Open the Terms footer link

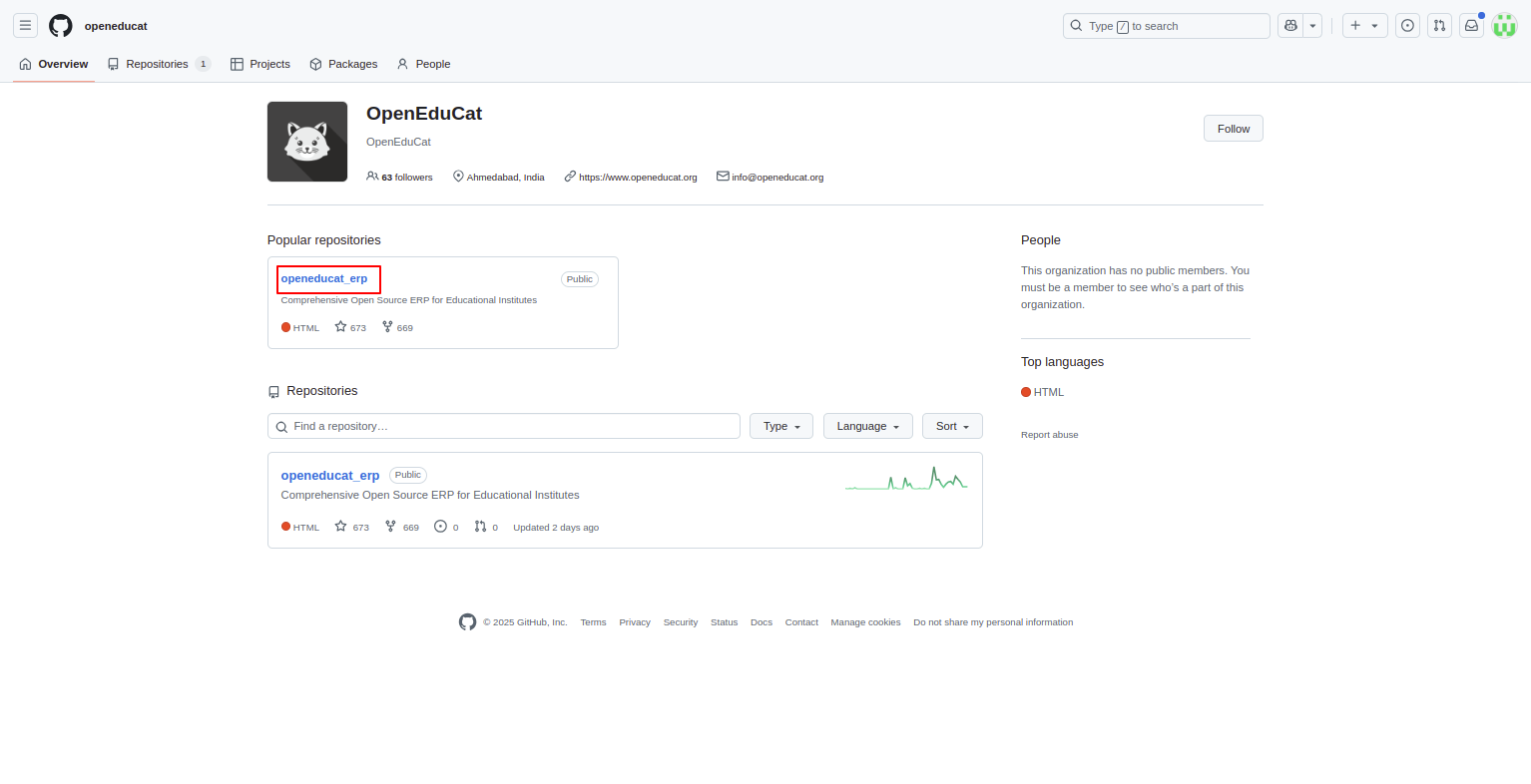coord(593,622)
